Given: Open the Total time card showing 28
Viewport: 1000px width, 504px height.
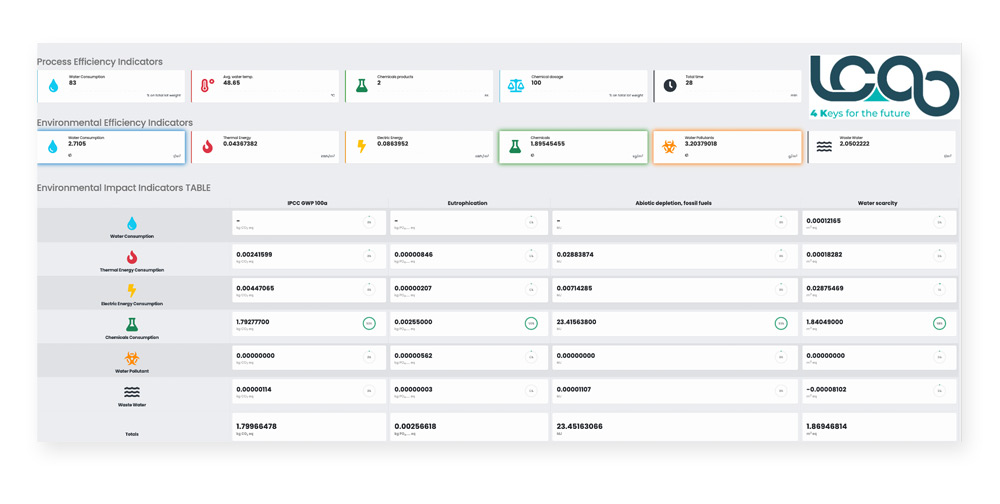Looking at the screenshot, I should (x=728, y=86).
